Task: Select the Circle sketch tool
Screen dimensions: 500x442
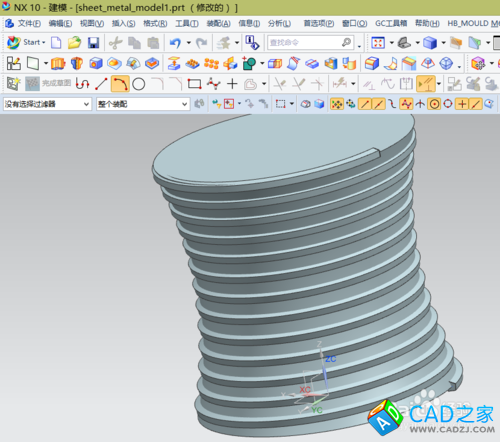Action: click(138, 84)
